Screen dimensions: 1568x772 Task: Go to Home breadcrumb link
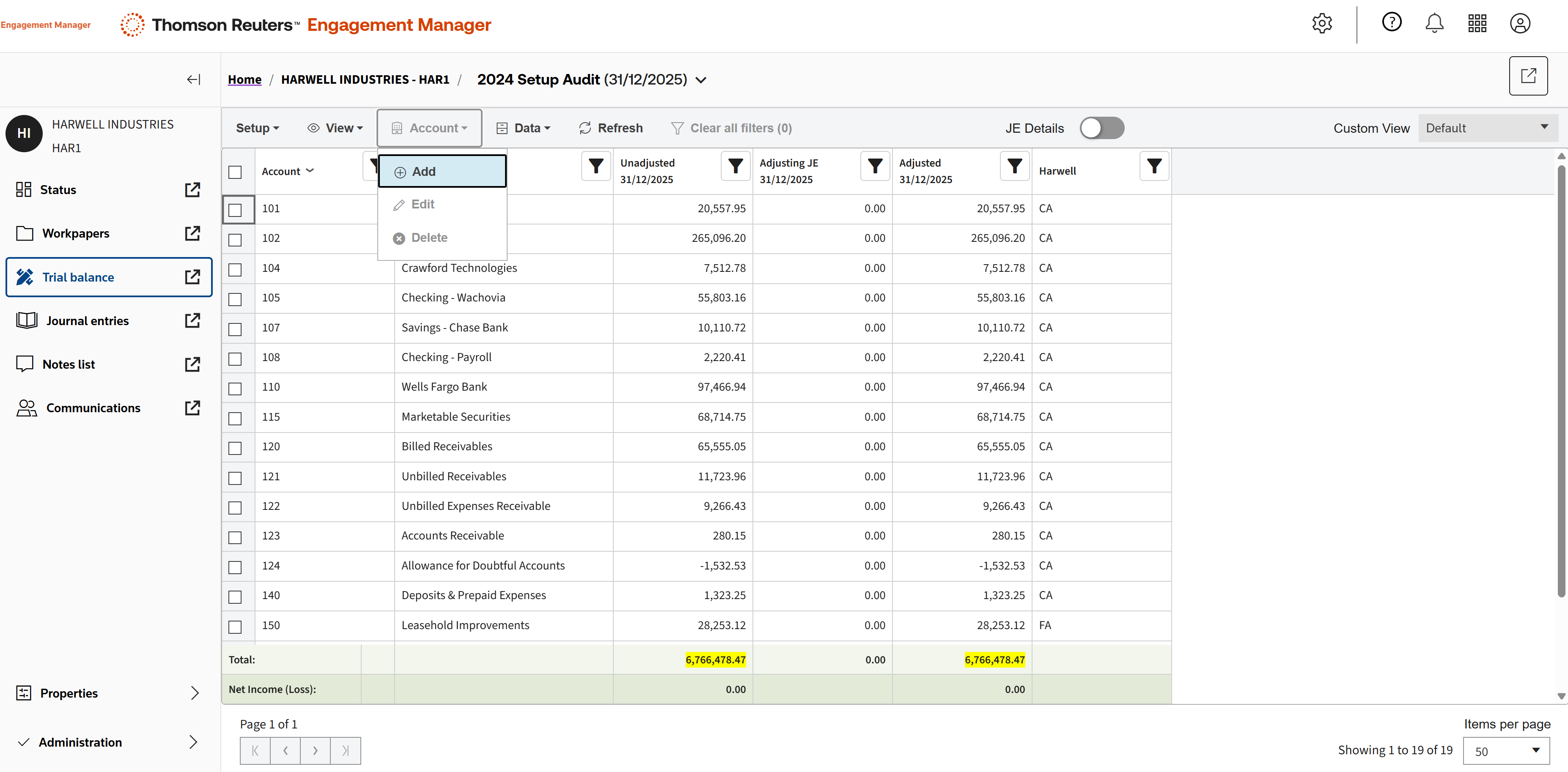(244, 79)
